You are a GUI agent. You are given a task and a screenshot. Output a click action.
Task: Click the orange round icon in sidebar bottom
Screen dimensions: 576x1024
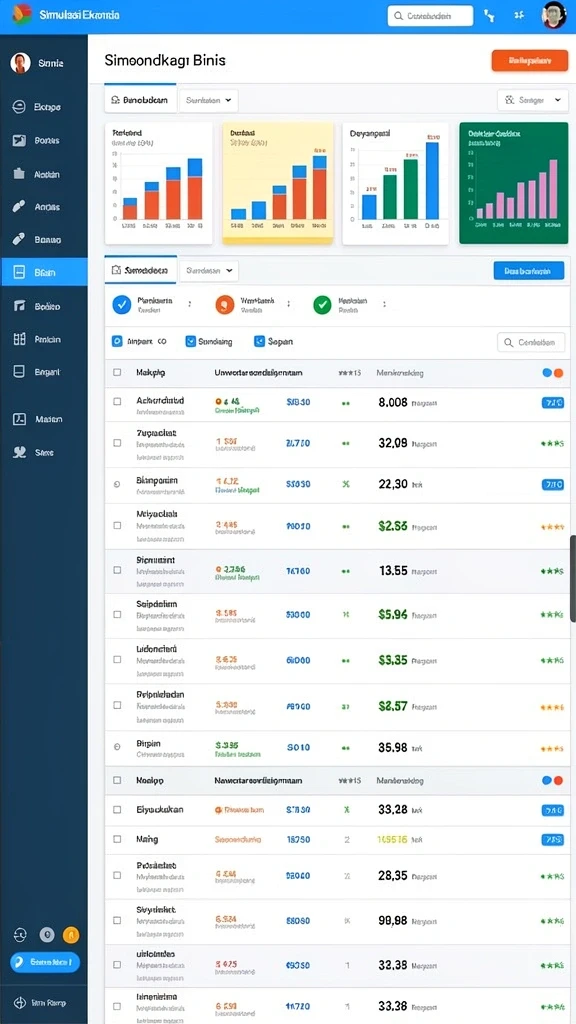click(71, 935)
